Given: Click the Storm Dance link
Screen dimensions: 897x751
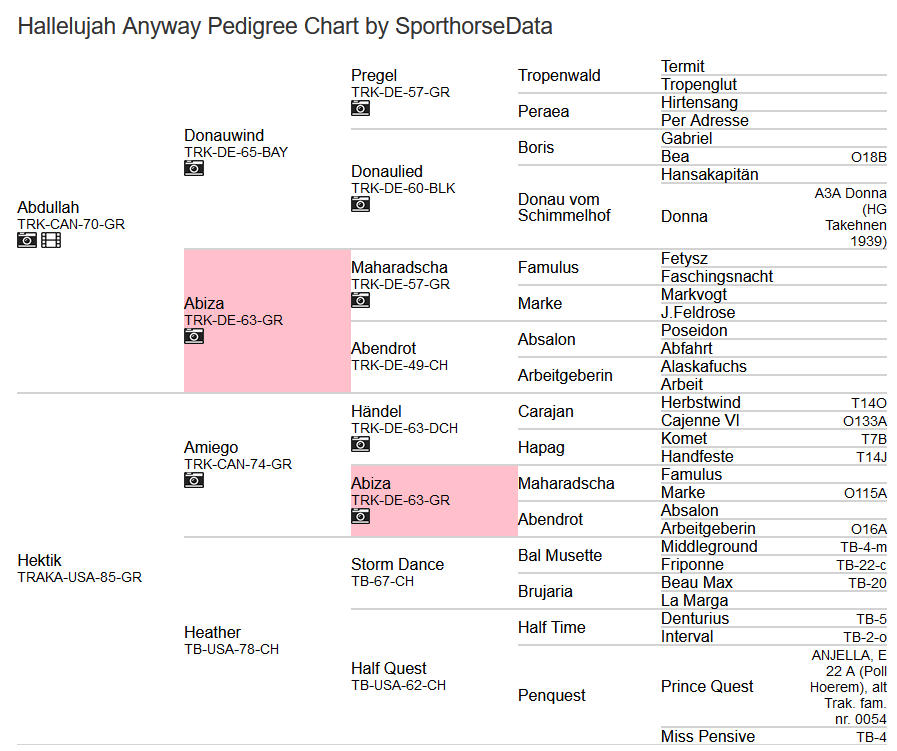Looking at the screenshot, I should 397,564.
